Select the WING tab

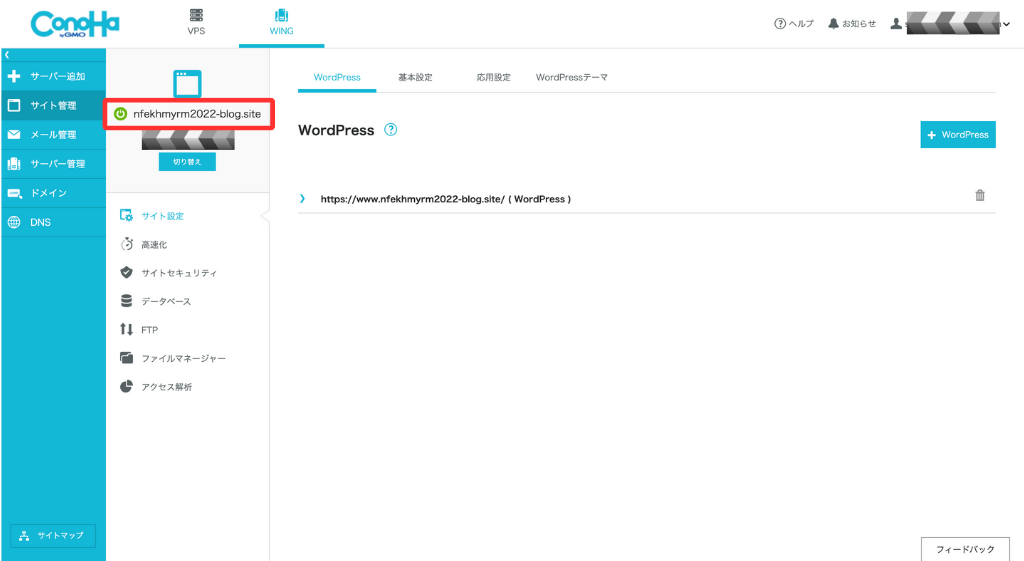click(x=281, y=22)
